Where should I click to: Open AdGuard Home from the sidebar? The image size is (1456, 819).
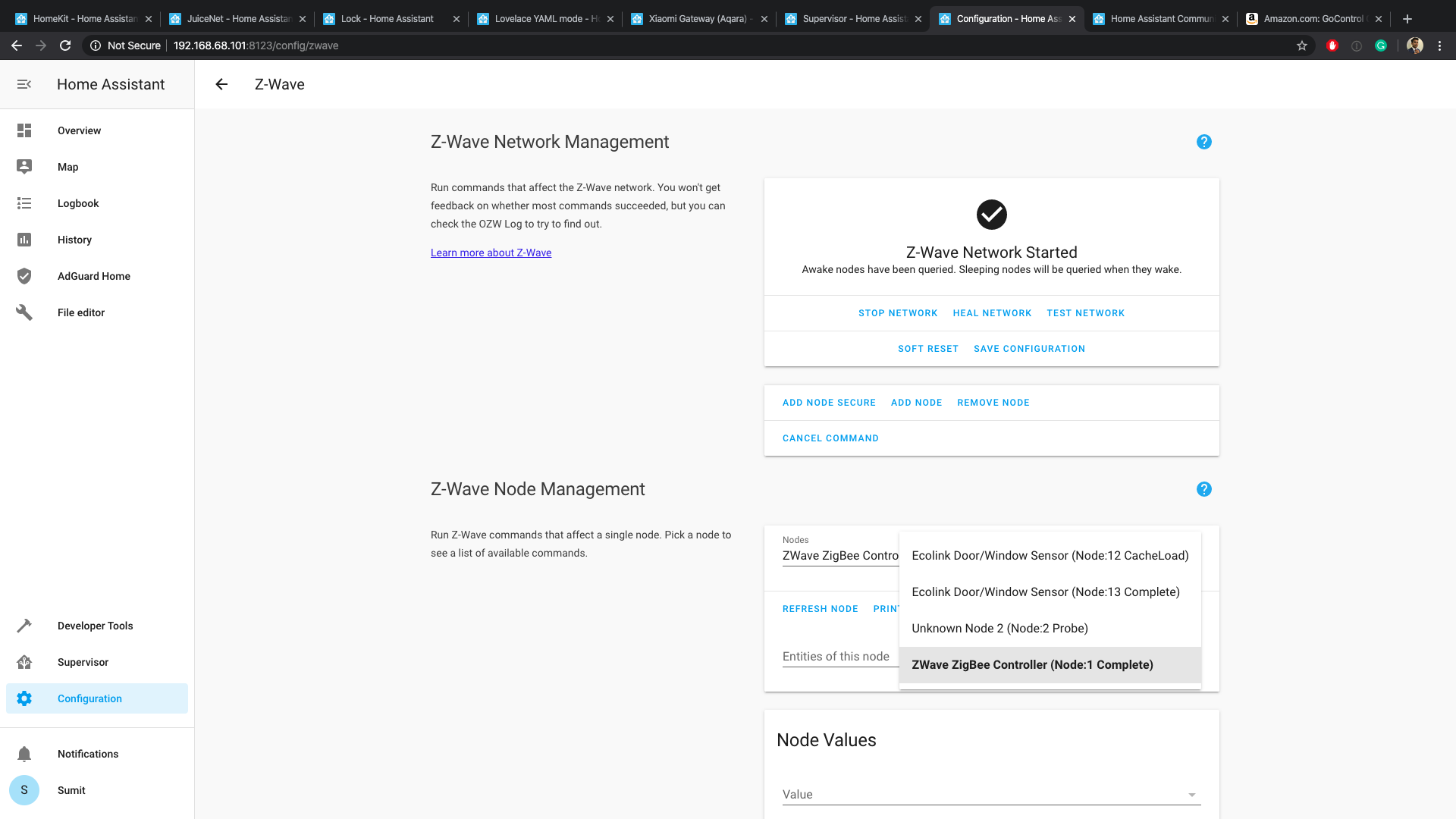(x=93, y=276)
